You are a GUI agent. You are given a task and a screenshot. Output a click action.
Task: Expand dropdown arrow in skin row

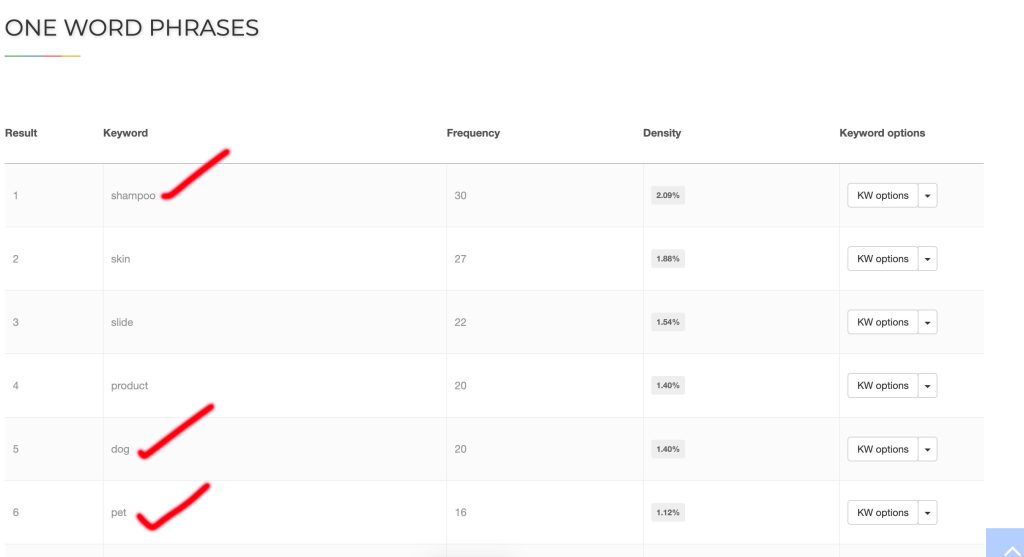[x=928, y=259]
